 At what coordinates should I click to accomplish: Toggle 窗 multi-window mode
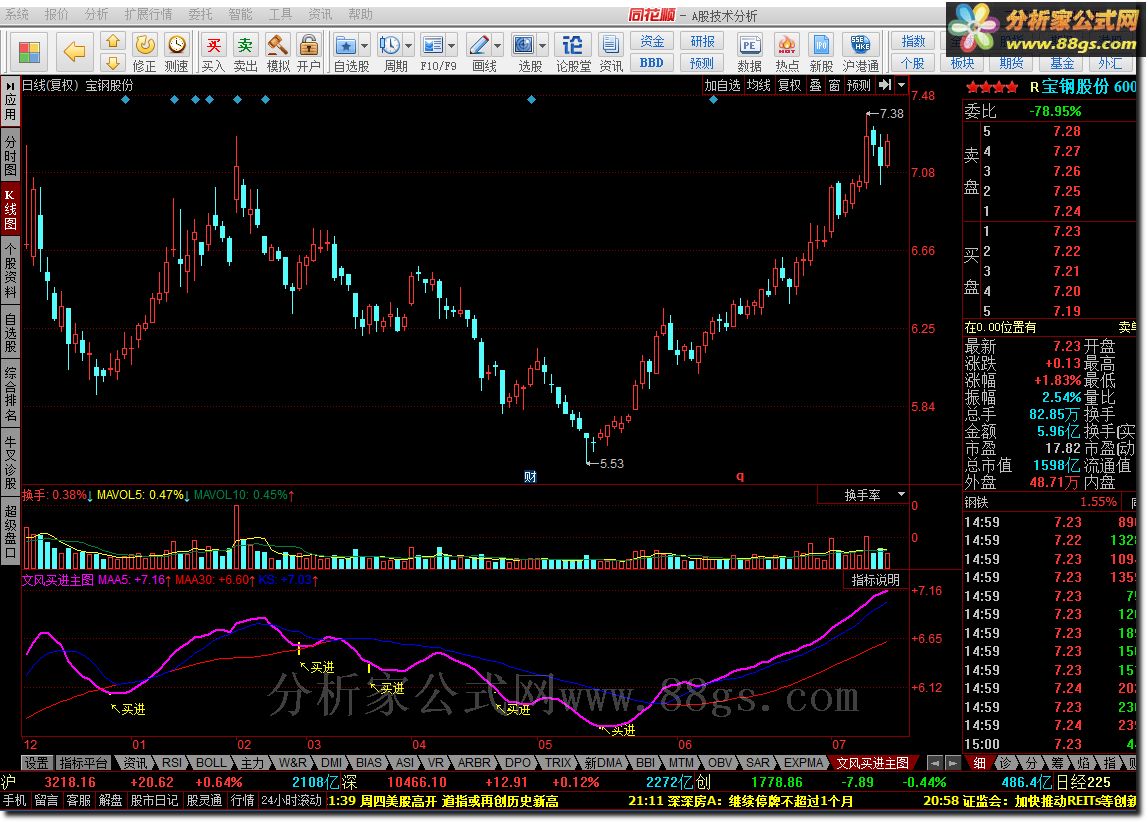click(834, 85)
